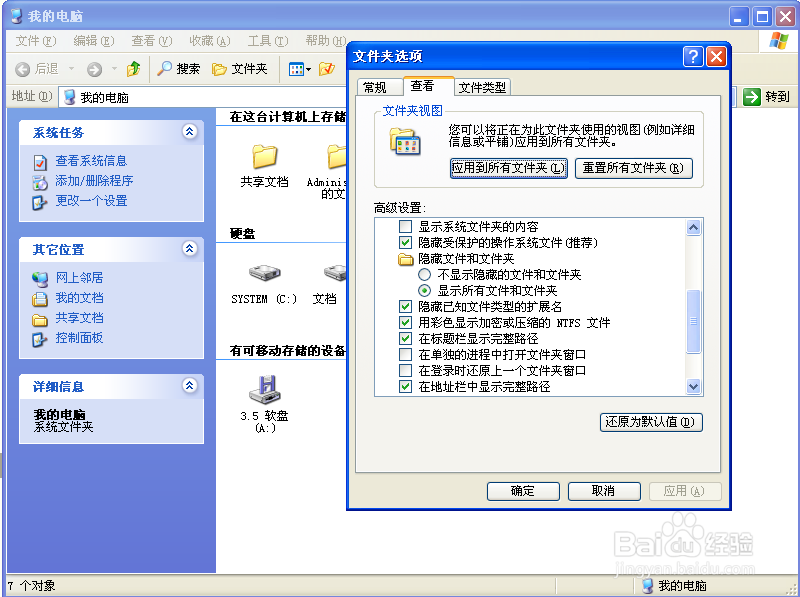800x597 pixels.
Task: Click scroll down arrow in 高级设置 list
Action: (693, 386)
